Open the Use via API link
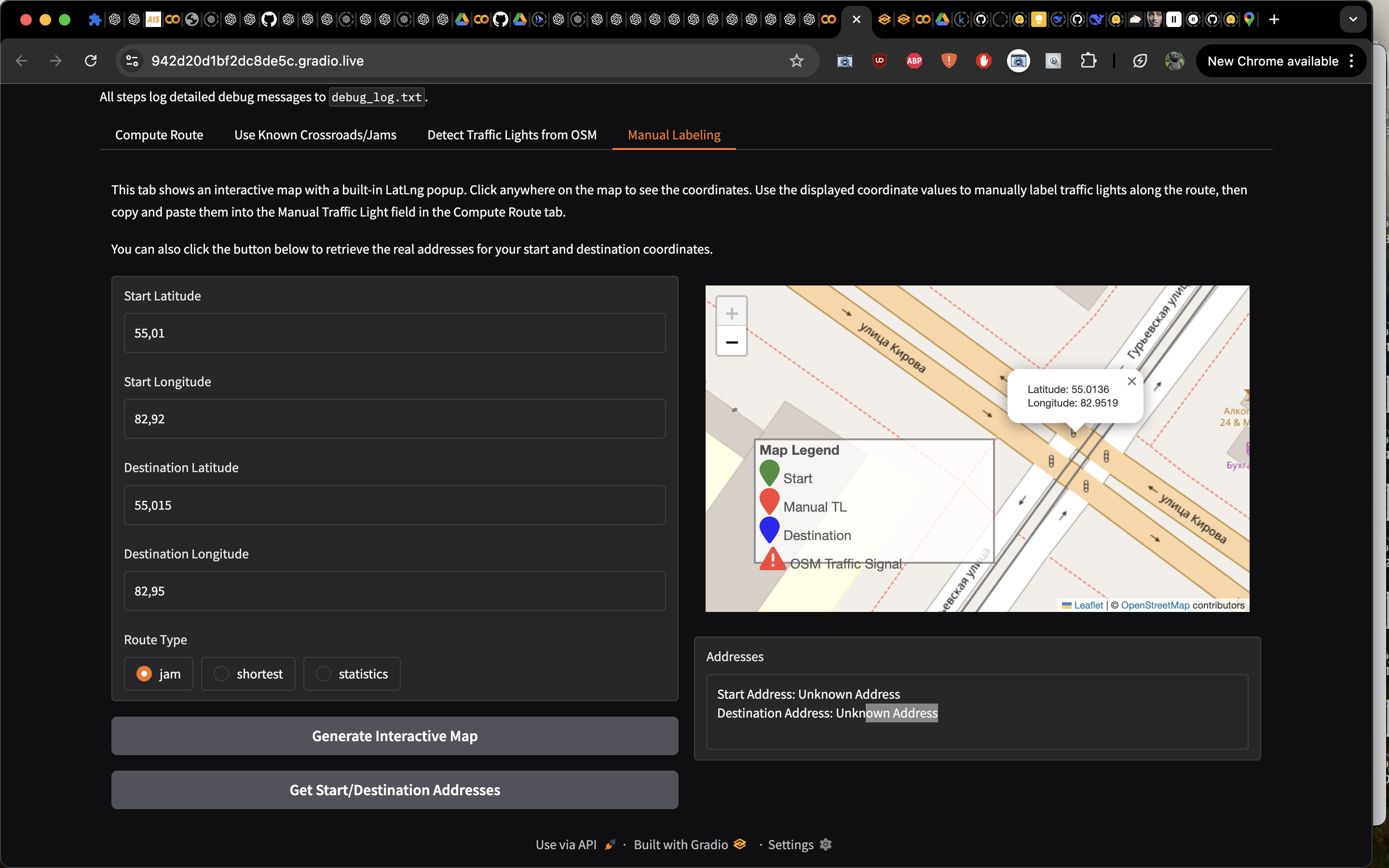This screenshot has height=868, width=1389. point(575,844)
